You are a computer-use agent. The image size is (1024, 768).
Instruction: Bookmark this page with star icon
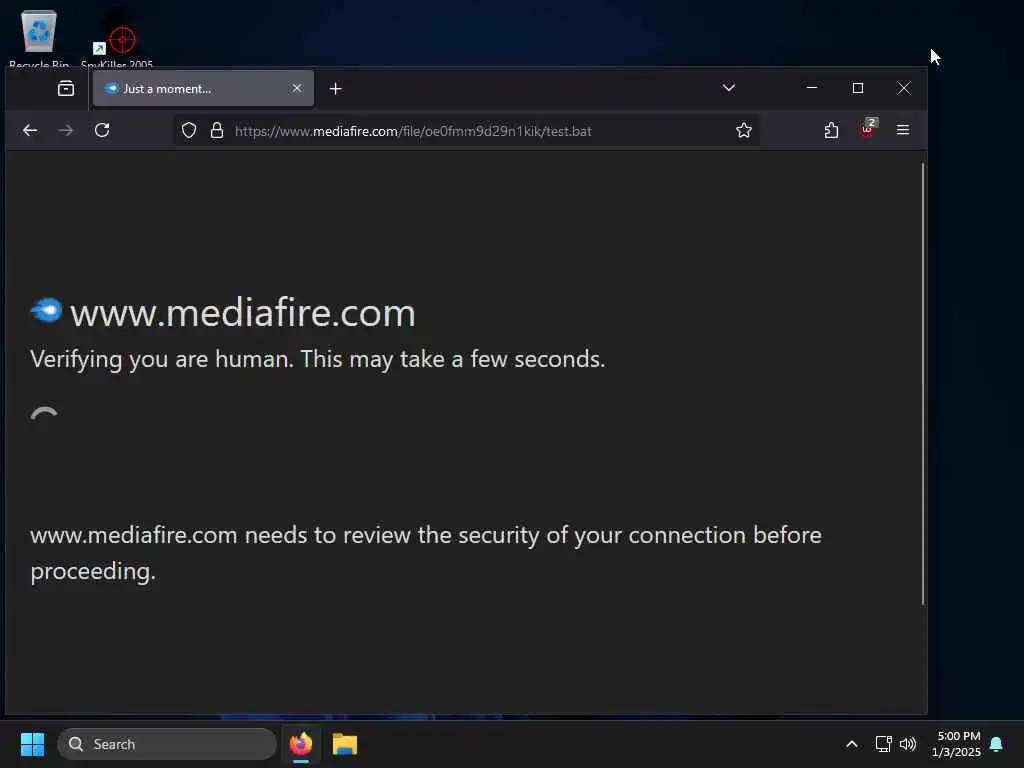coord(743,131)
